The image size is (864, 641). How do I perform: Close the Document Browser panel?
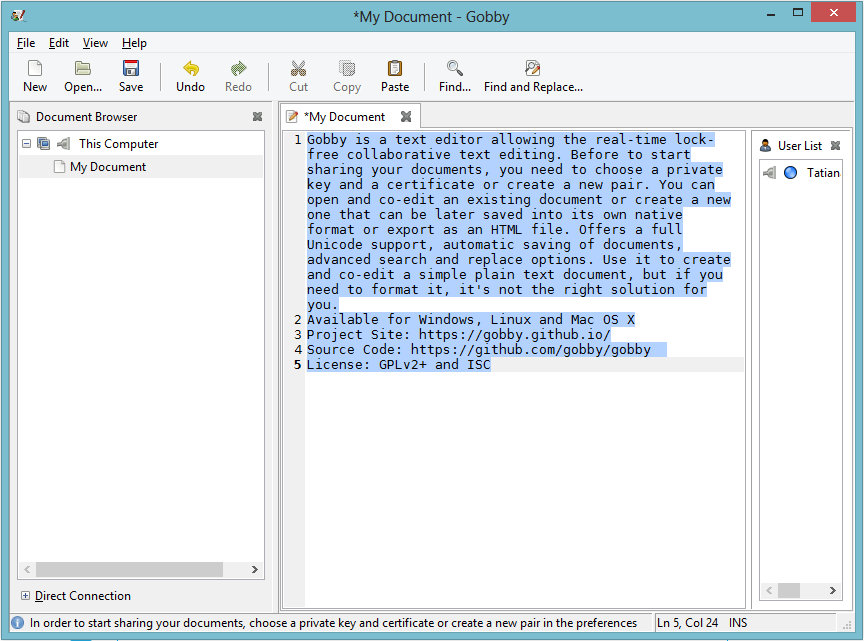[257, 117]
